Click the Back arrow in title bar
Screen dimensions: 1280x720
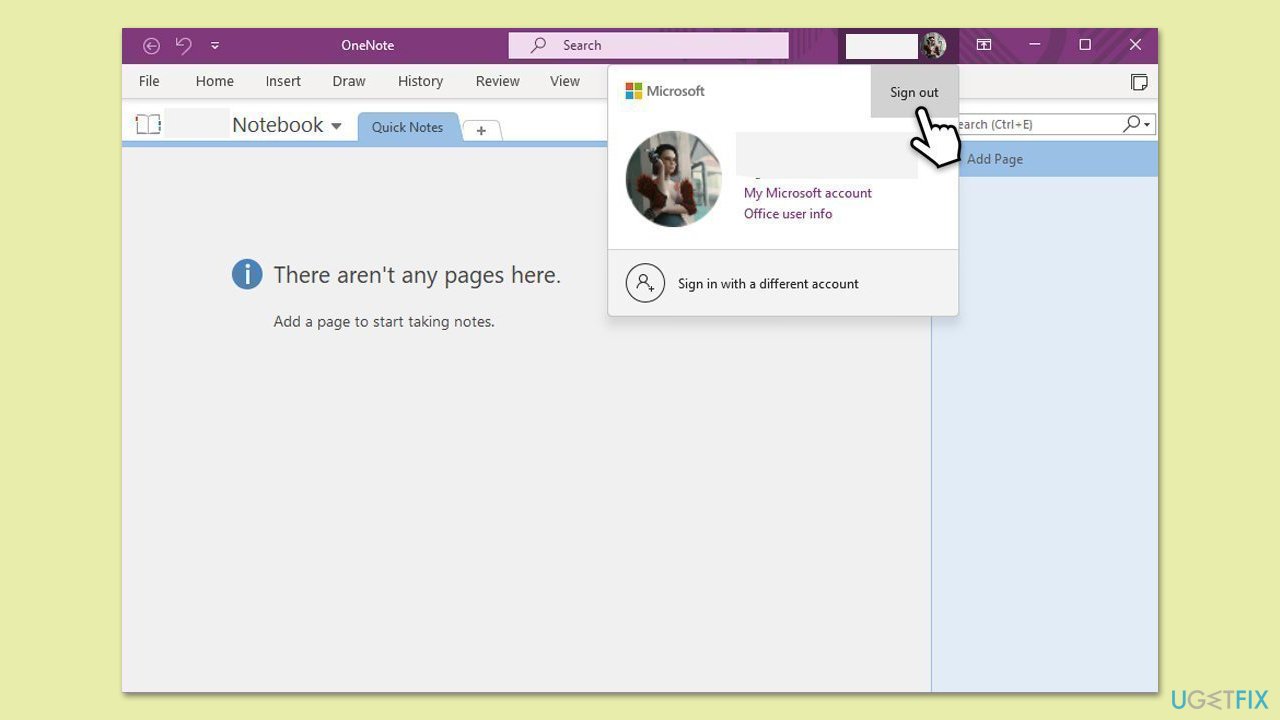click(x=151, y=45)
